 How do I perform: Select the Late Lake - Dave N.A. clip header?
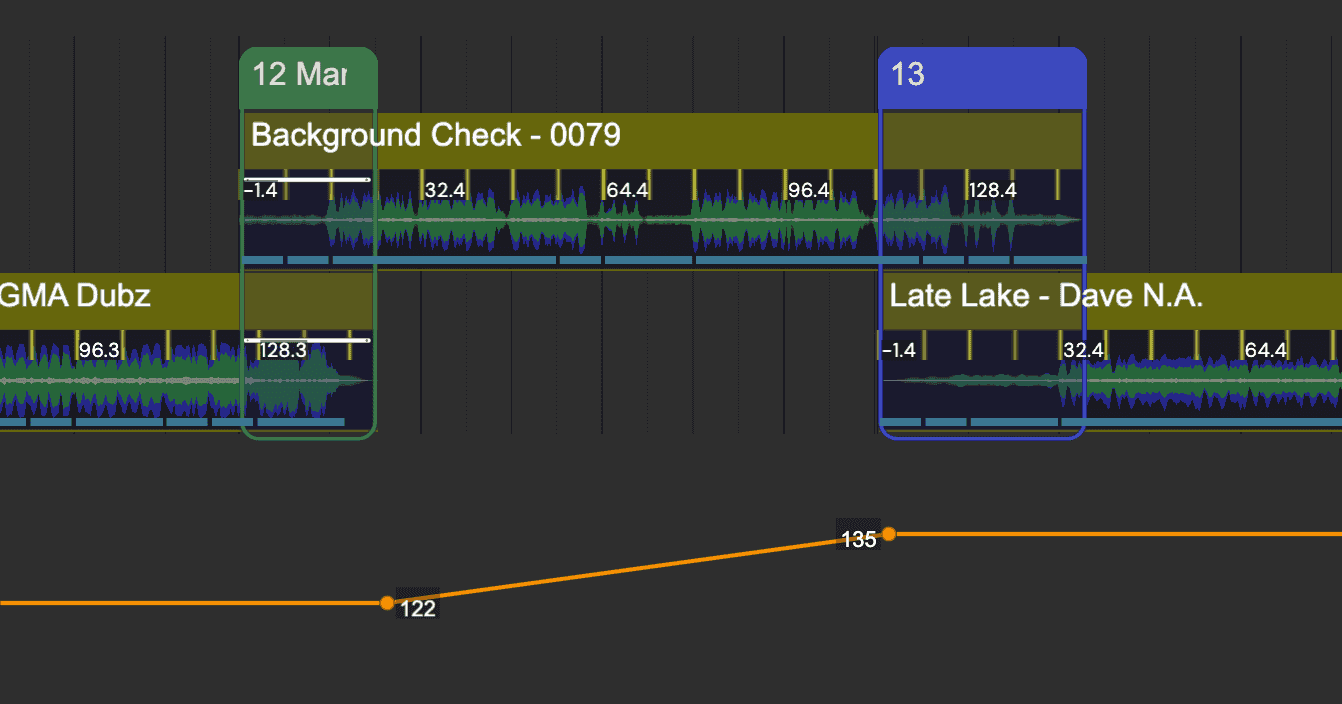pos(1047,296)
